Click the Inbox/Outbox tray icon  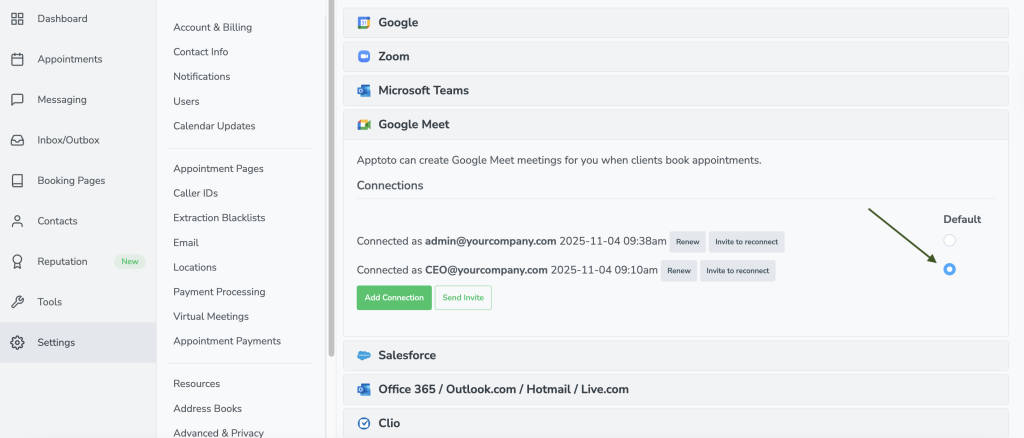(x=18, y=140)
